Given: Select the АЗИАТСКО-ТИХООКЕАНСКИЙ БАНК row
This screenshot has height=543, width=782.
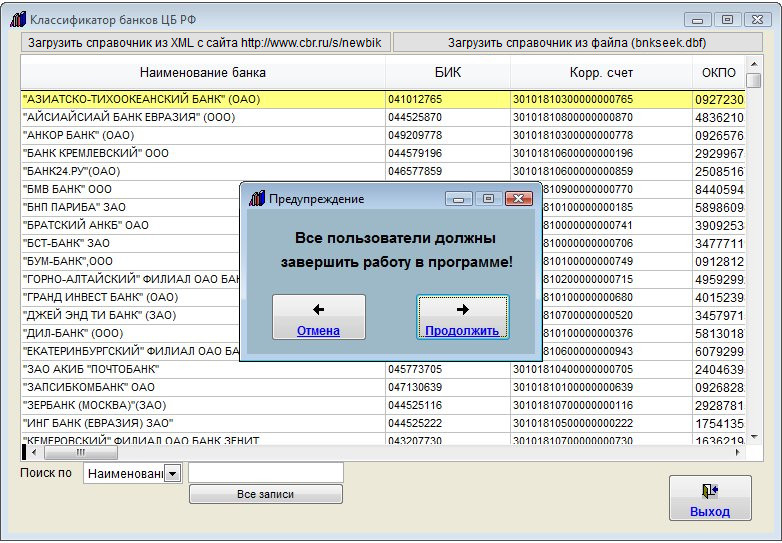Looking at the screenshot, I should point(202,99).
